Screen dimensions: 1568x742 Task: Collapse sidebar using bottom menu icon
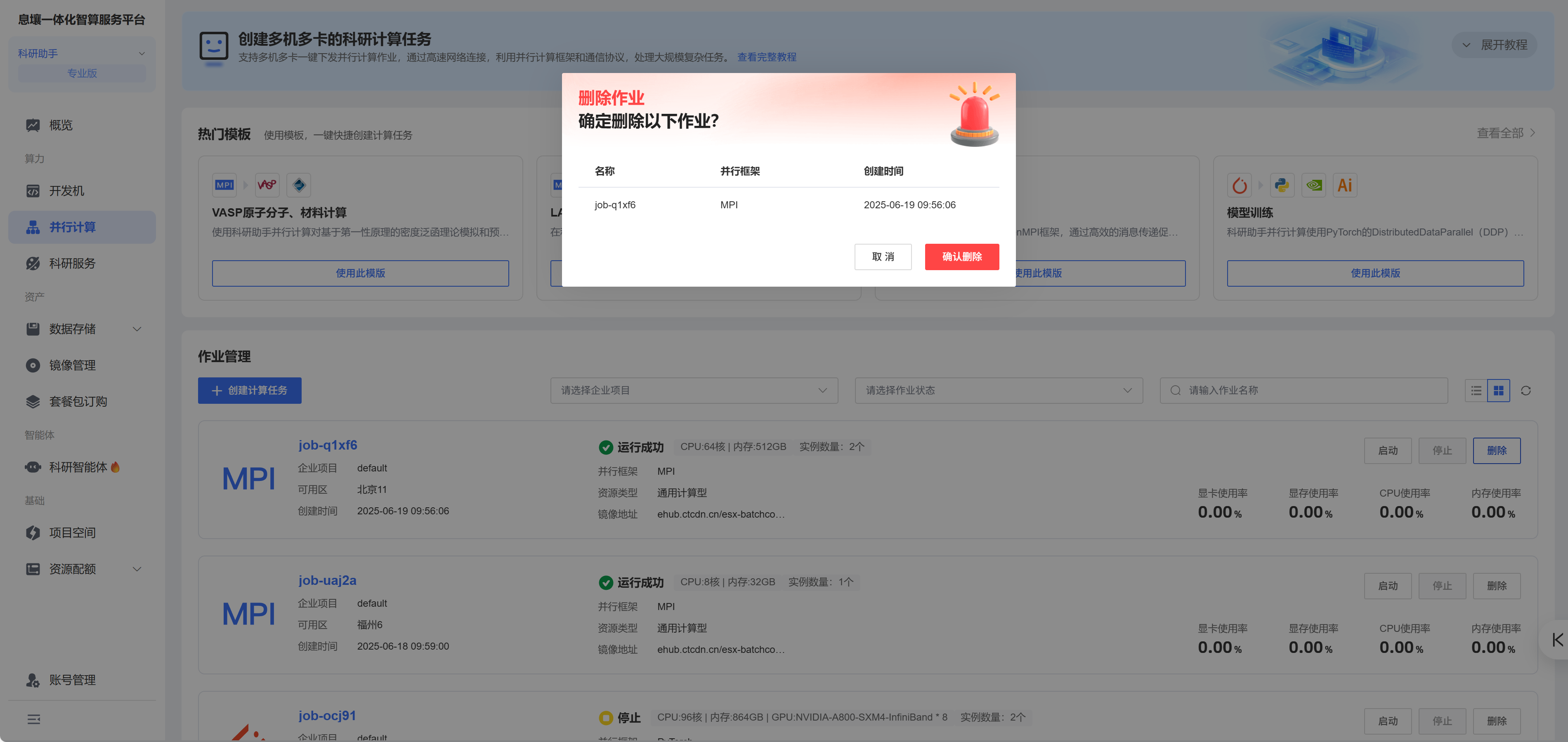click(33, 719)
